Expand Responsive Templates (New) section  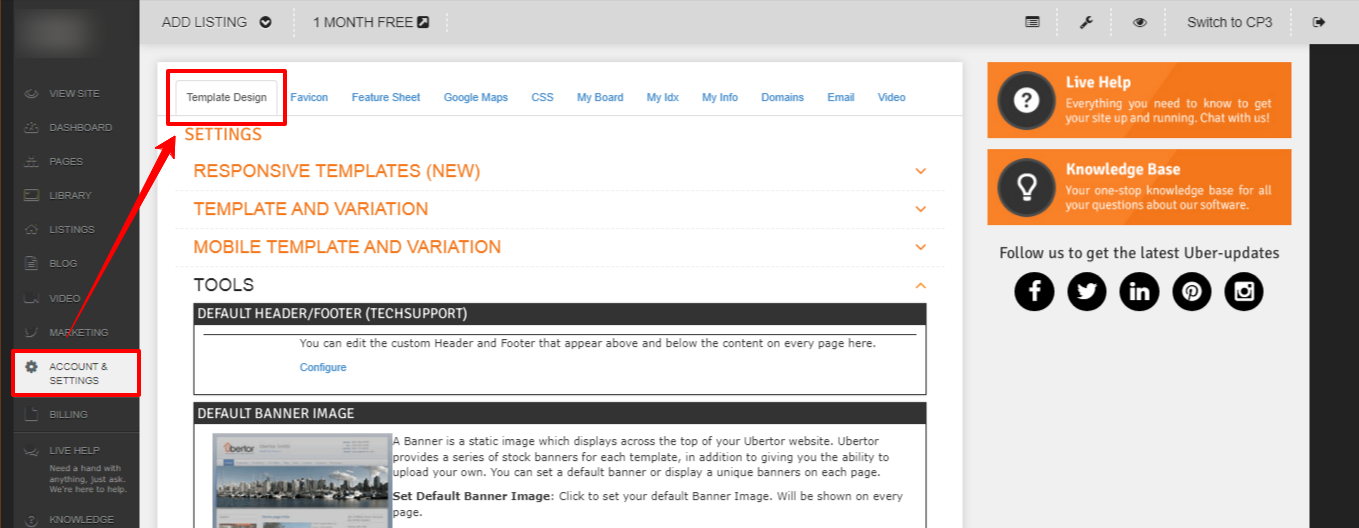point(920,171)
